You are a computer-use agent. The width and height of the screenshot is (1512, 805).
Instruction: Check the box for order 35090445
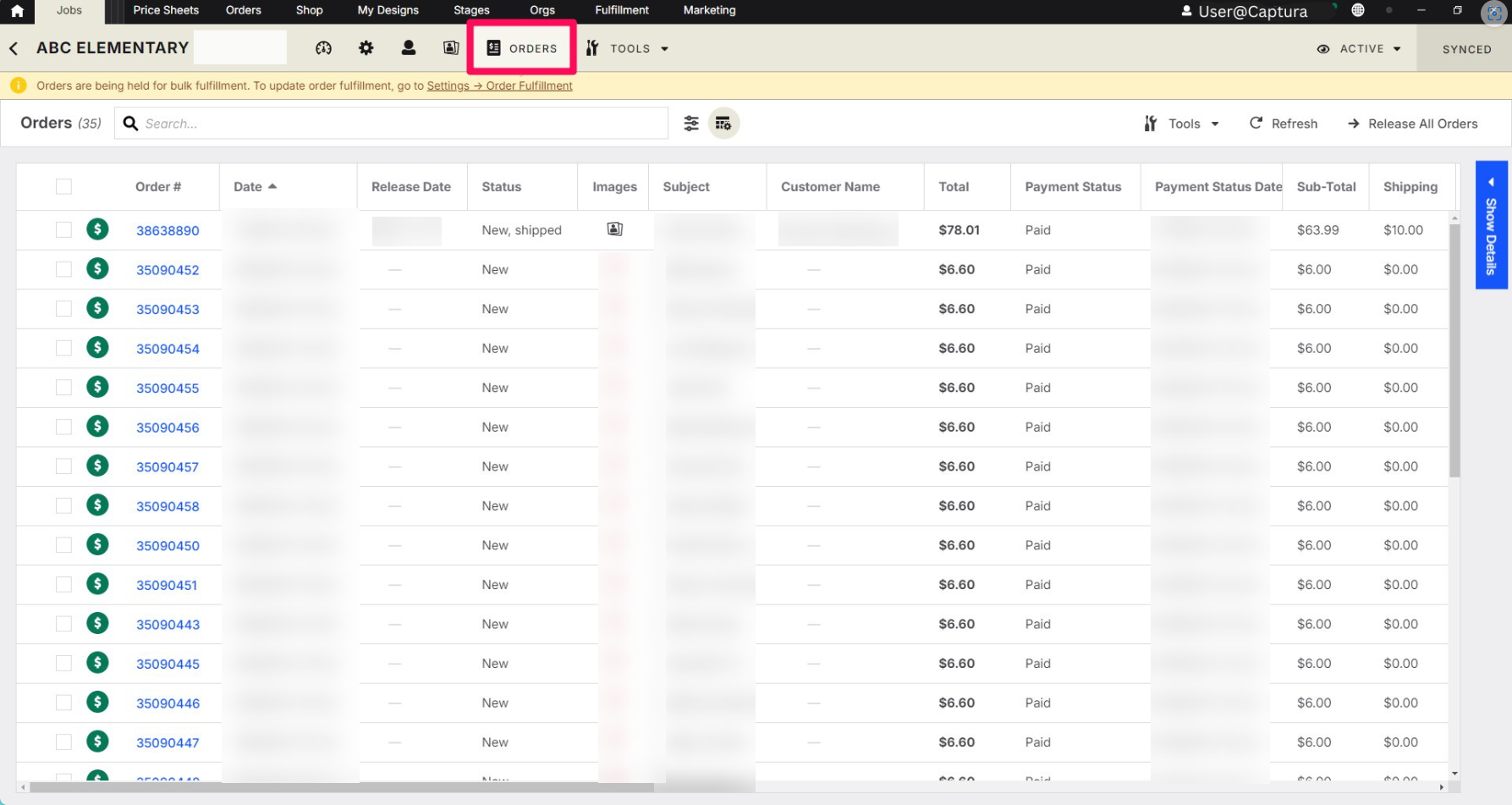tap(63, 663)
